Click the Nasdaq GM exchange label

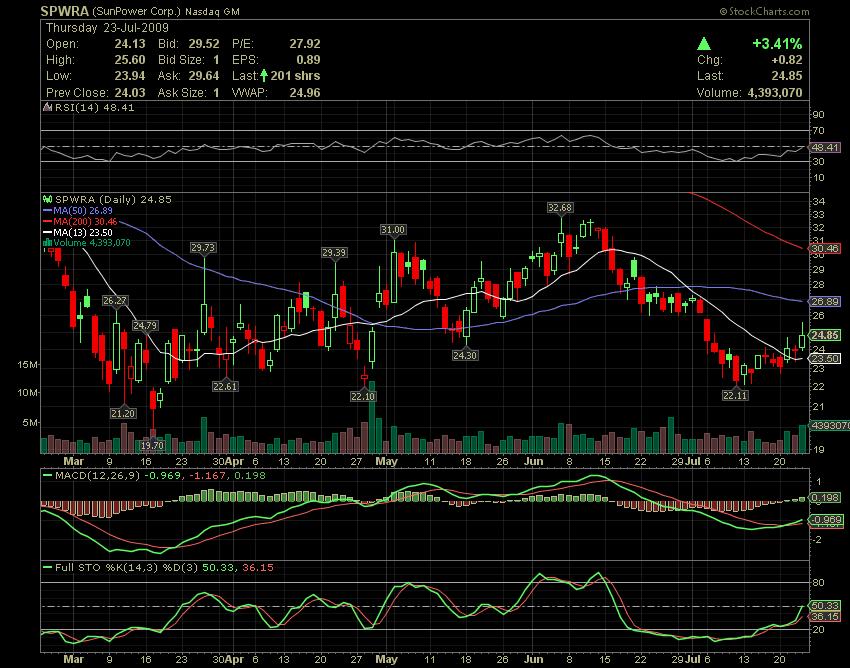point(212,11)
